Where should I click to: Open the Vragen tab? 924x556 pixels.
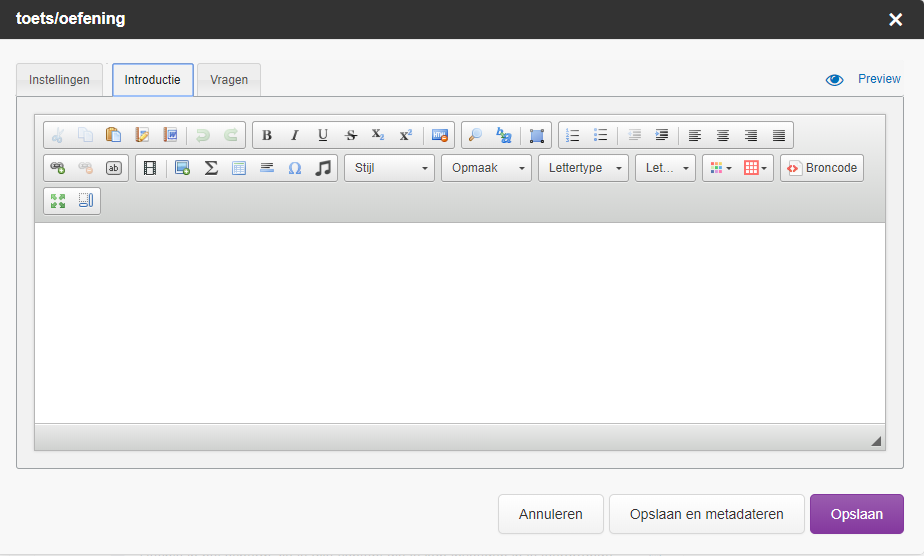(229, 80)
